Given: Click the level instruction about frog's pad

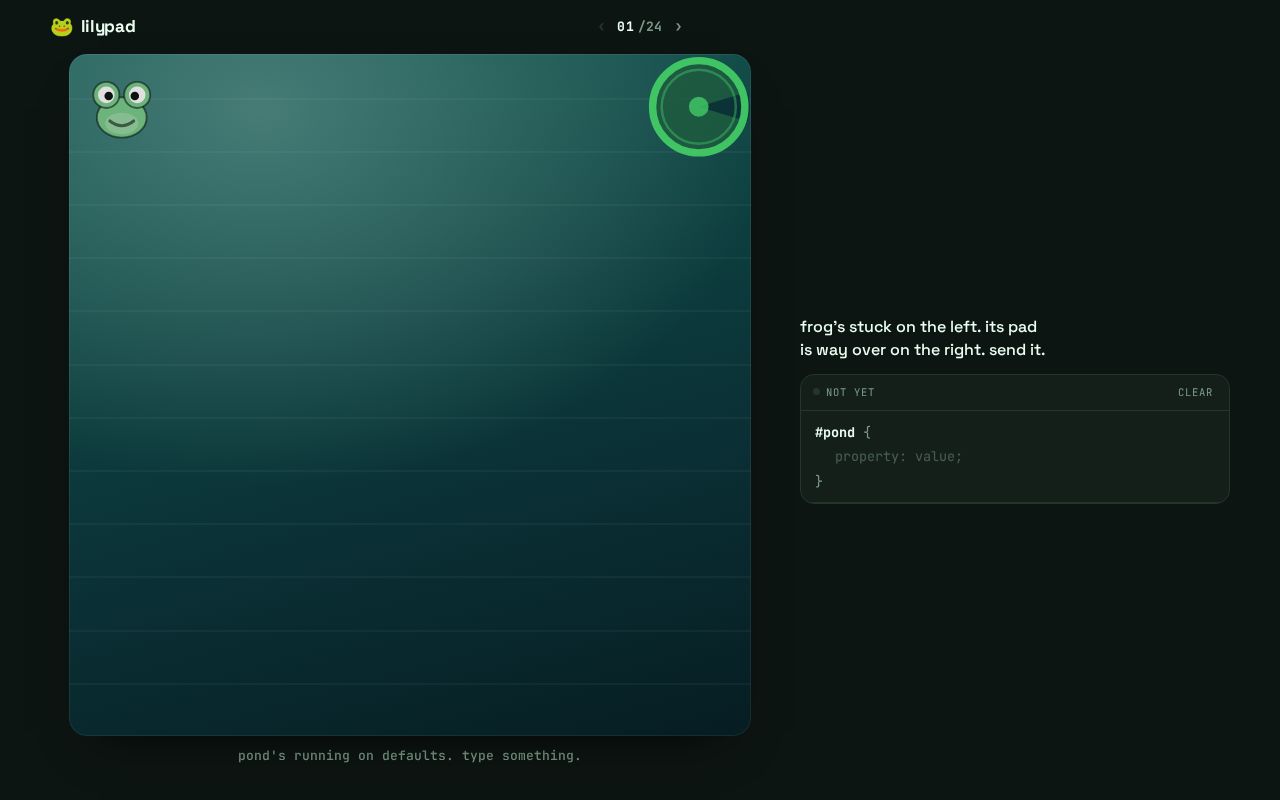Looking at the screenshot, I should pos(922,338).
